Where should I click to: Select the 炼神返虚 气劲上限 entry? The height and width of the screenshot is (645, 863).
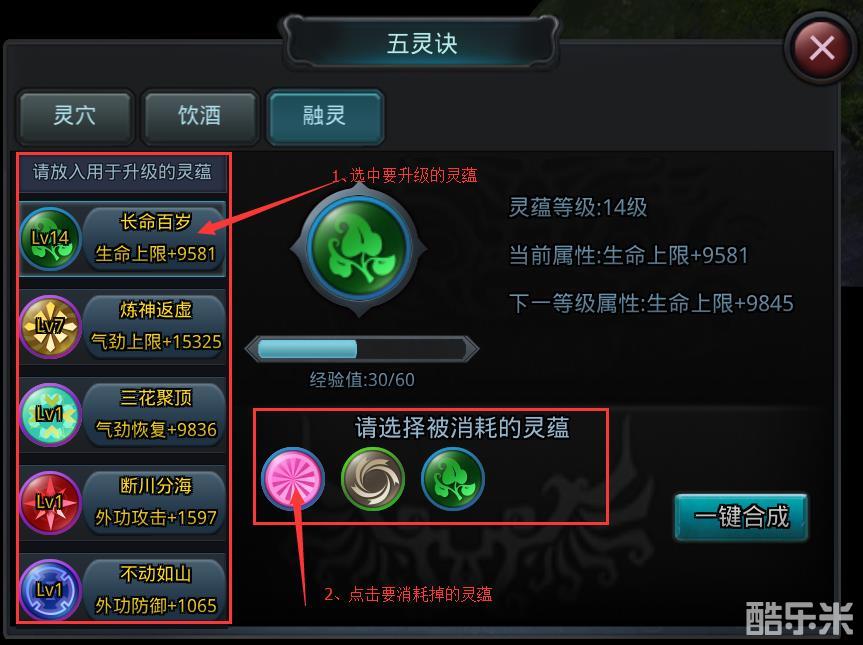[154, 327]
